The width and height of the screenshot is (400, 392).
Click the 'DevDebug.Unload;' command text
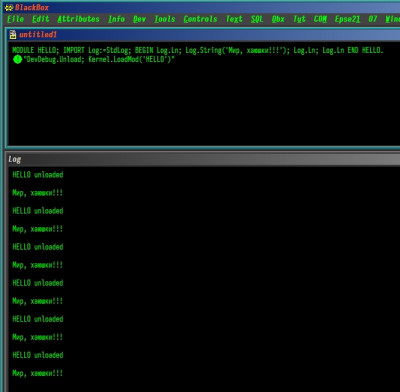55,60
